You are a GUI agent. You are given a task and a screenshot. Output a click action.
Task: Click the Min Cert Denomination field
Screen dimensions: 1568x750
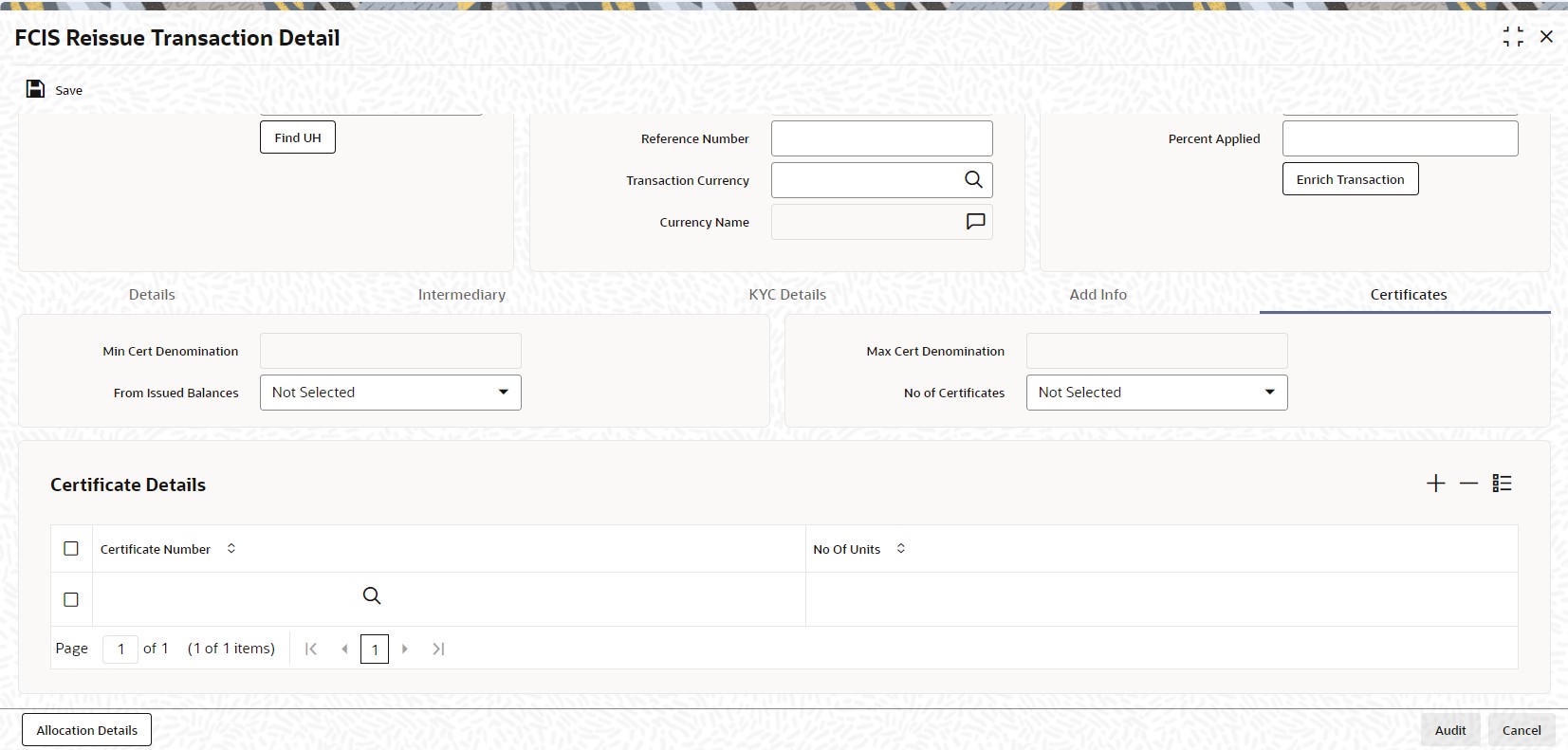tap(391, 351)
